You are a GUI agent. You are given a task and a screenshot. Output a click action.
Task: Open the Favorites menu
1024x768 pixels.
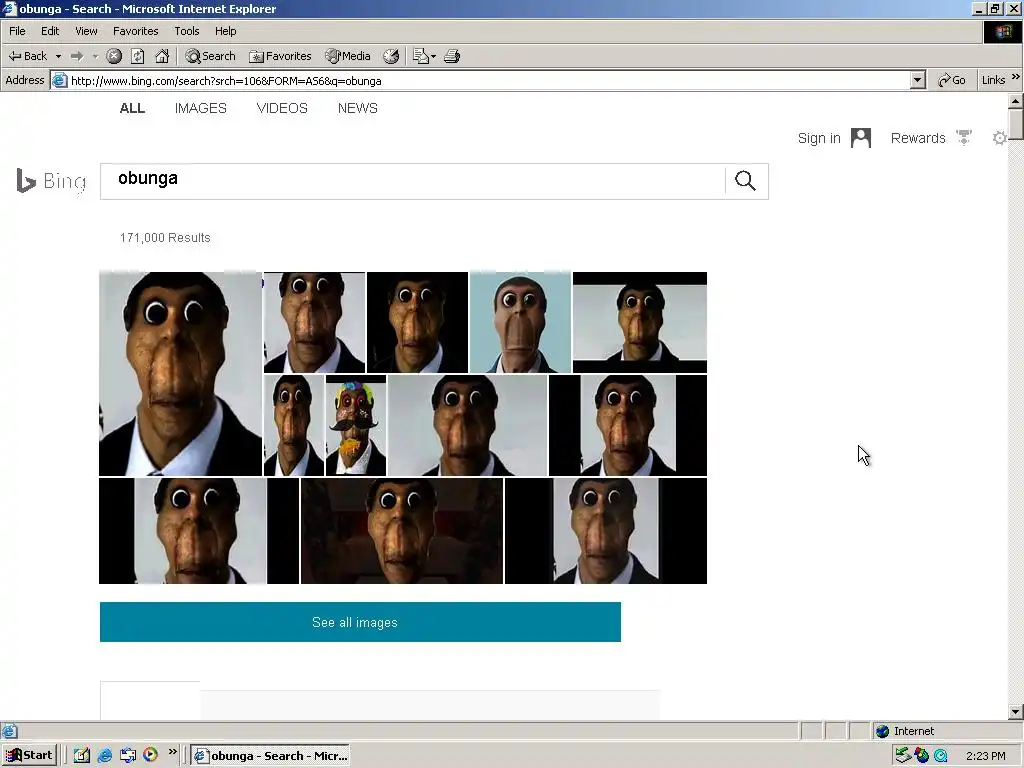point(135,31)
